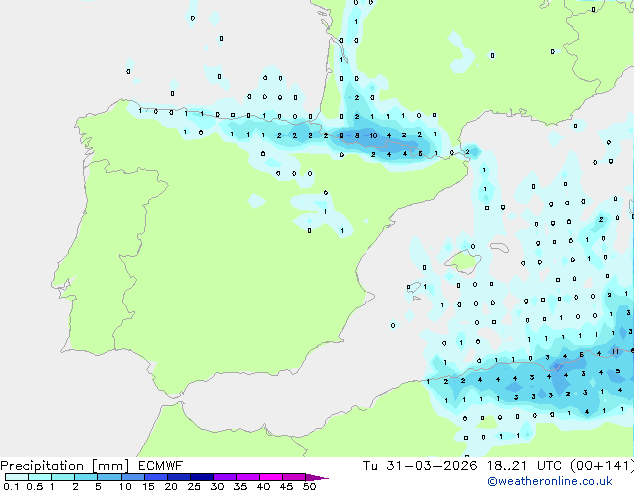634x490 pixels.
Task: Click the "18..21 UTC" time range
Action: click(524, 466)
